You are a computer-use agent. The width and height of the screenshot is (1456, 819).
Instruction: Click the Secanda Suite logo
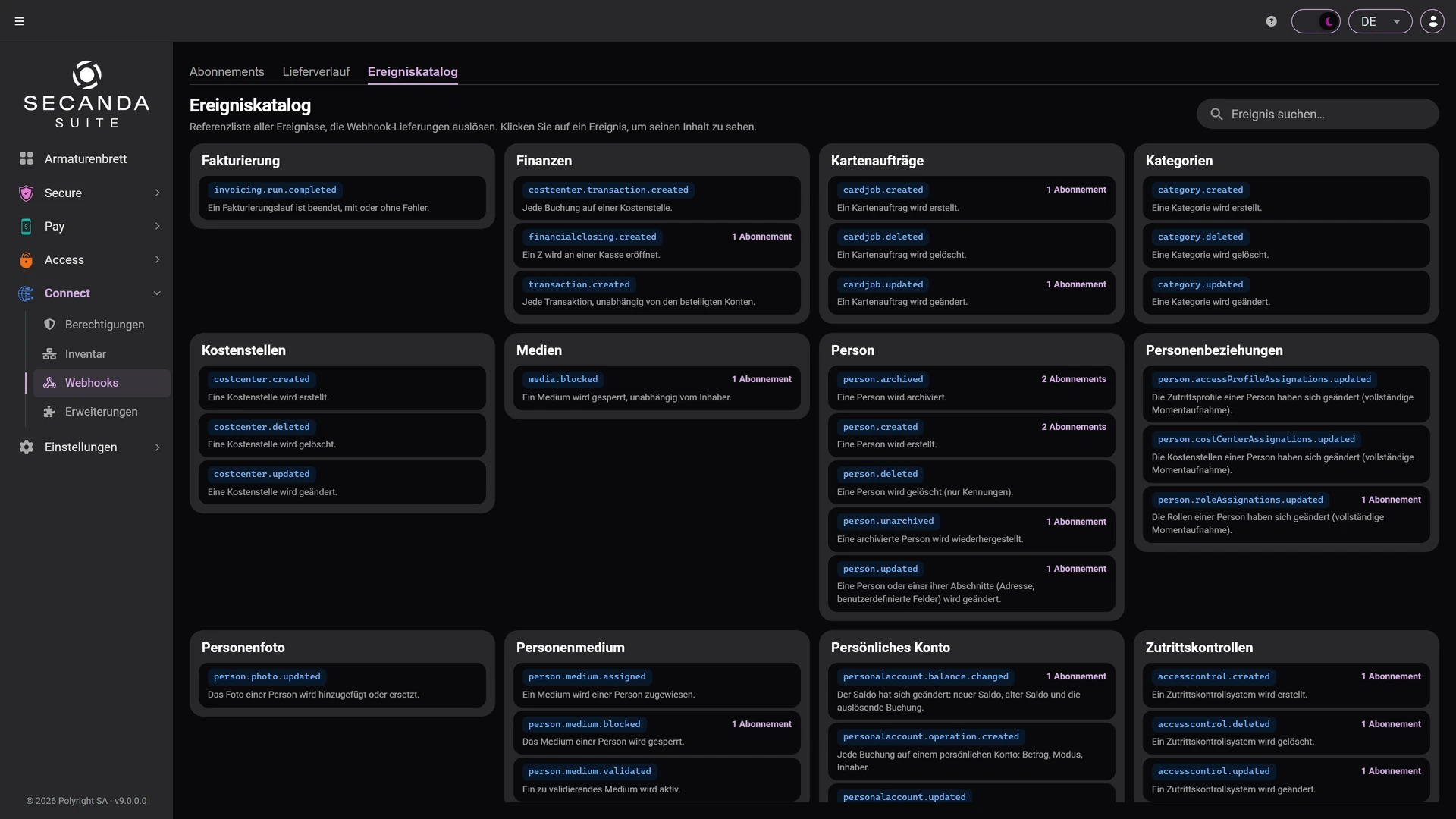(x=86, y=94)
